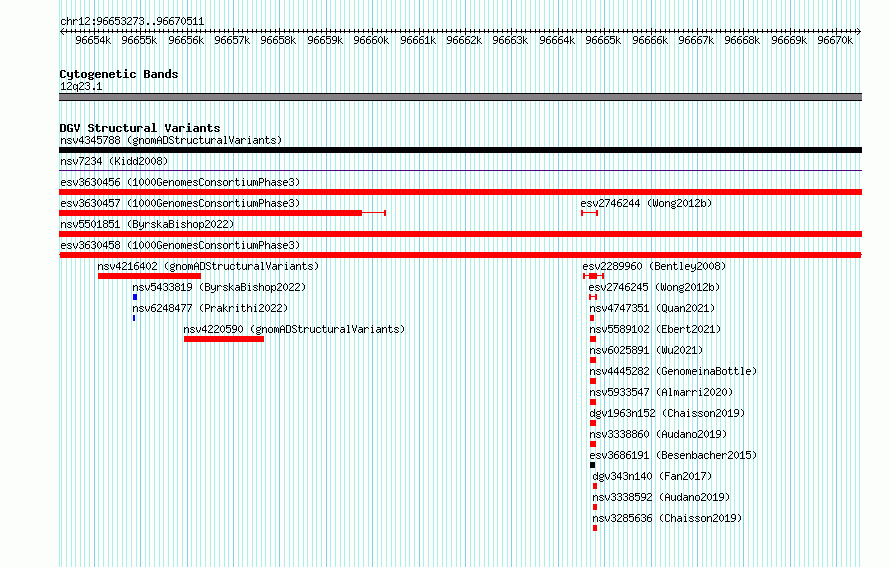The height and width of the screenshot is (567, 890).
Task: Select the gray 12q23.1 band bar
Action: coord(460,97)
